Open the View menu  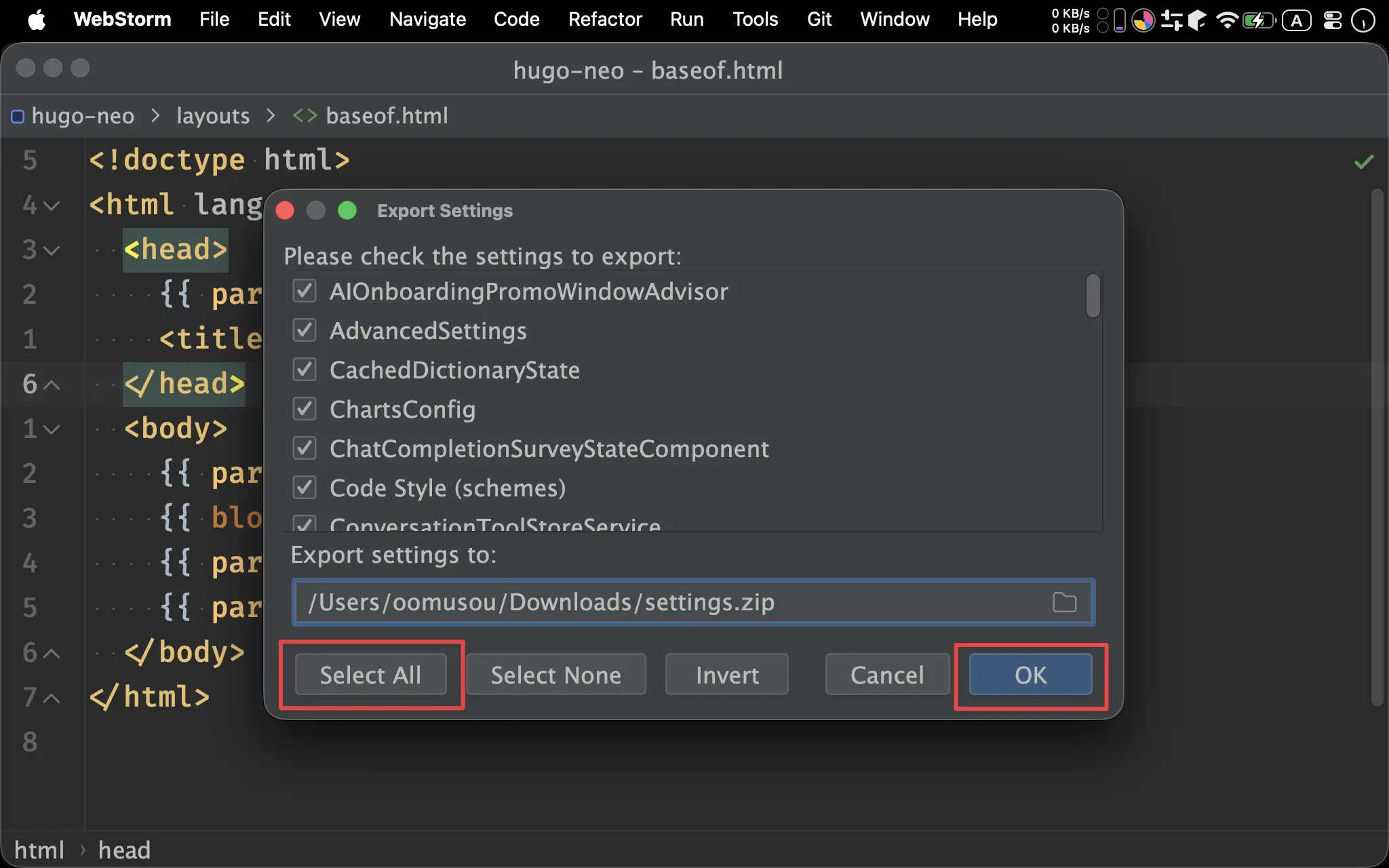tap(340, 20)
